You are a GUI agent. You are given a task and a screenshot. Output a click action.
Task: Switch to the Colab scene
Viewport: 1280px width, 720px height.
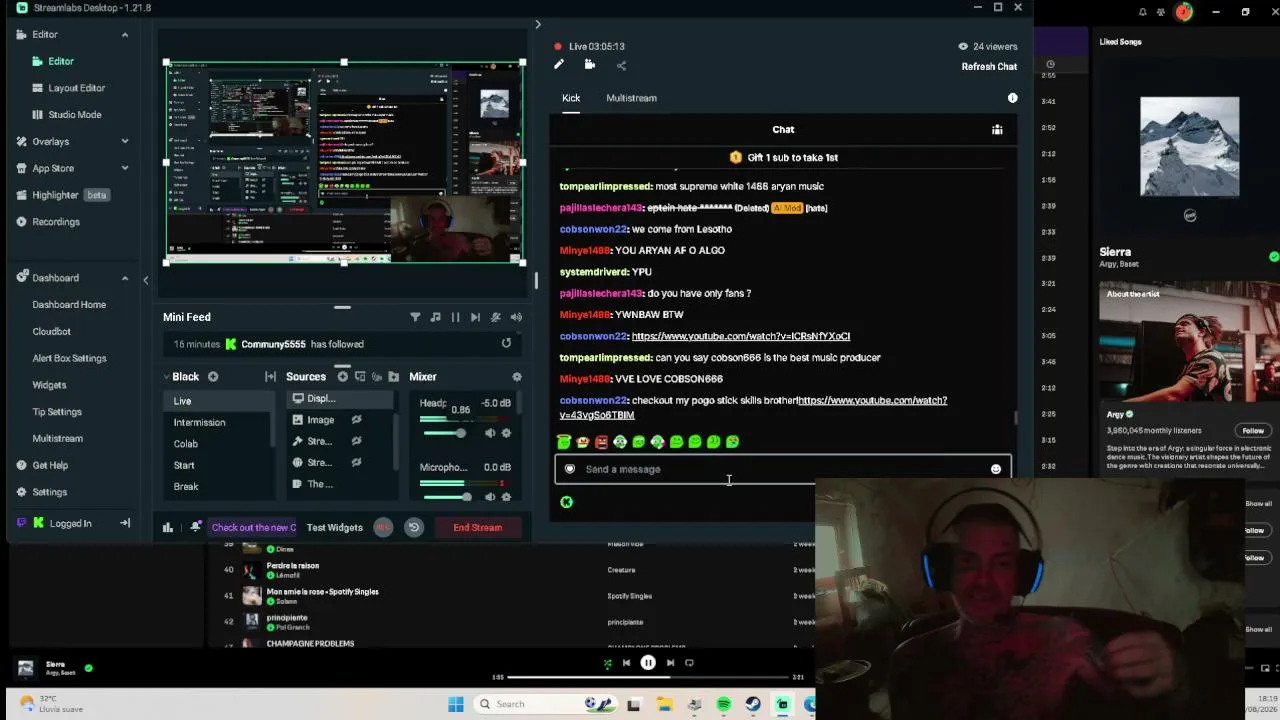point(218,444)
